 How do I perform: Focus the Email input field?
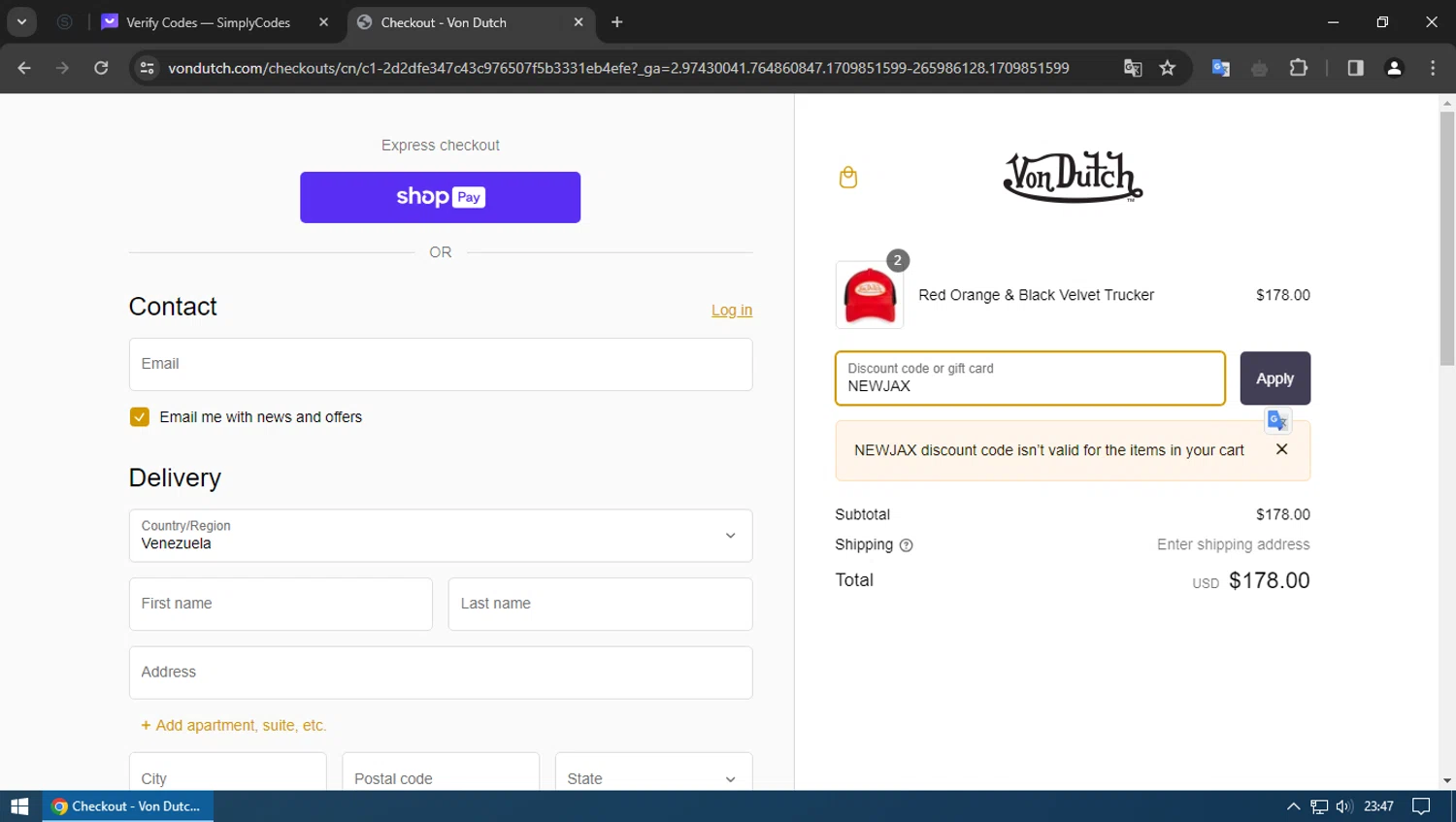(441, 364)
